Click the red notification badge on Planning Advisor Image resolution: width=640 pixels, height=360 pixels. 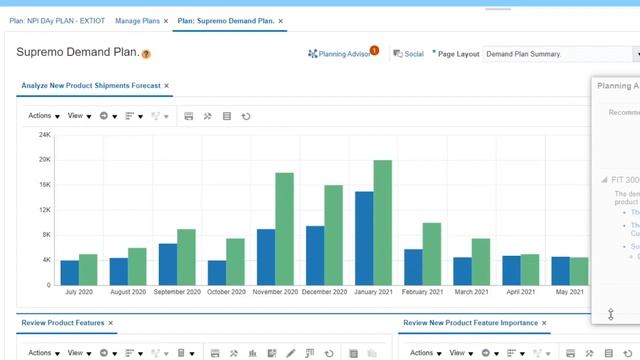[374, 50]
